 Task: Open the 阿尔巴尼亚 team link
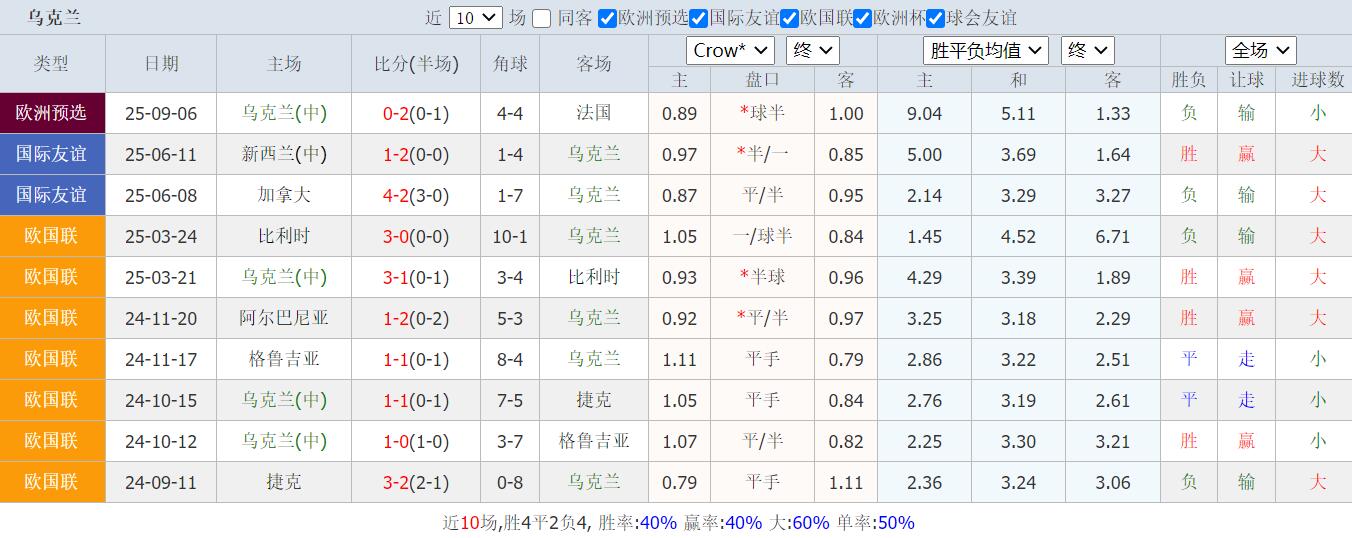[x=284, y=318]
